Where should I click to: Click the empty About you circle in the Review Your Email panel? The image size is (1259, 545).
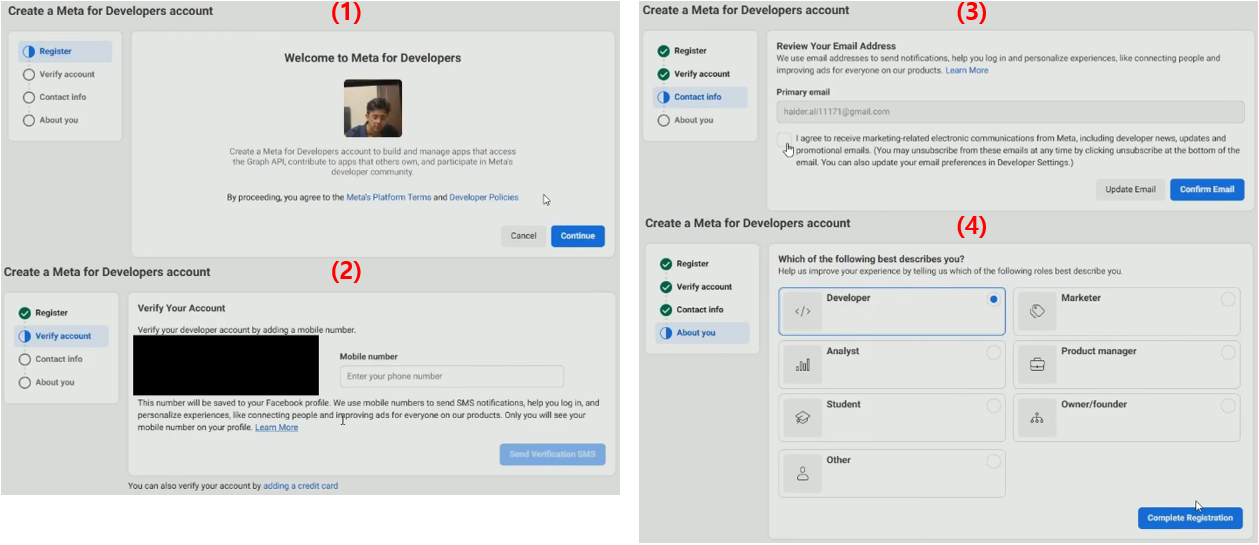pos(664,120)
